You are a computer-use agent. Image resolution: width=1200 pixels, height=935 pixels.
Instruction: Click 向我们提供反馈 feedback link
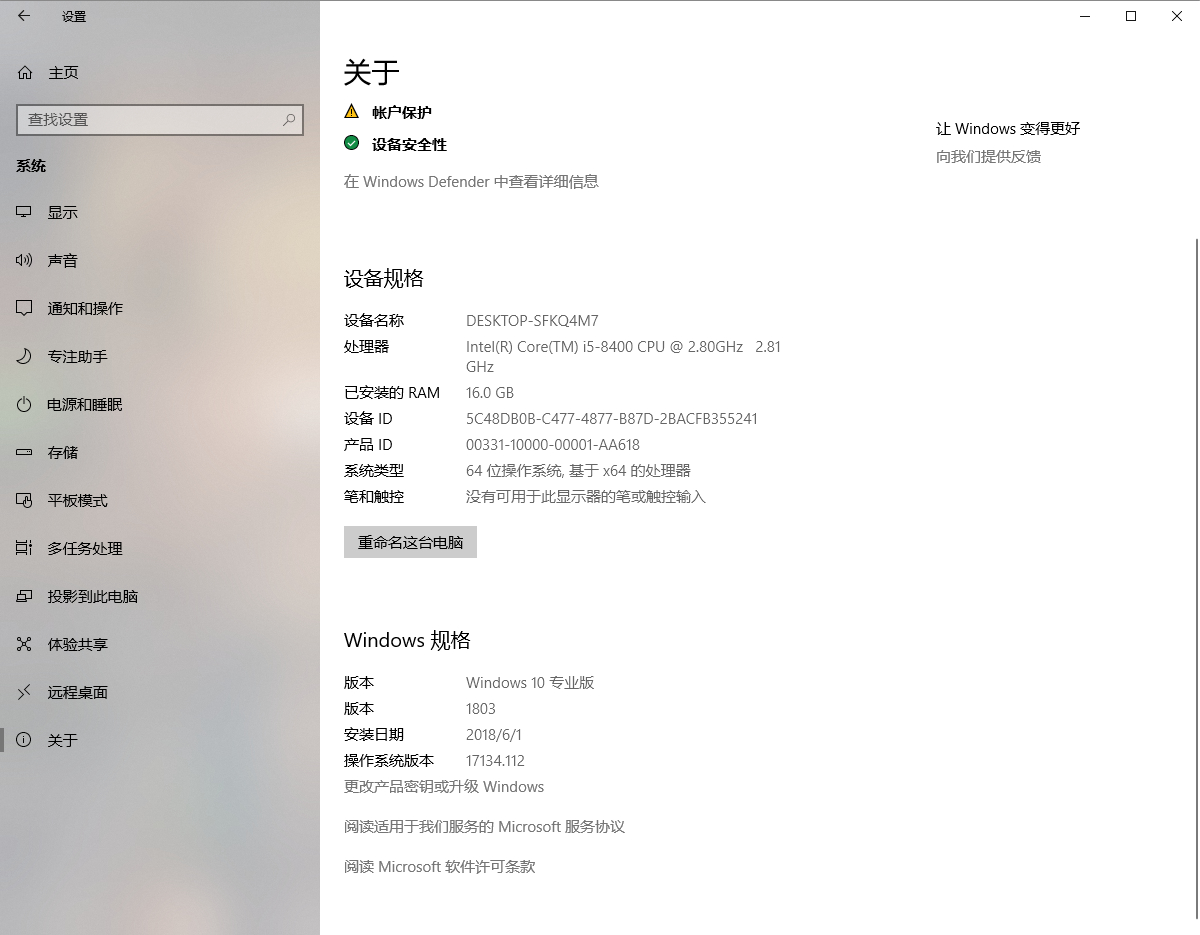coord(988,157)
